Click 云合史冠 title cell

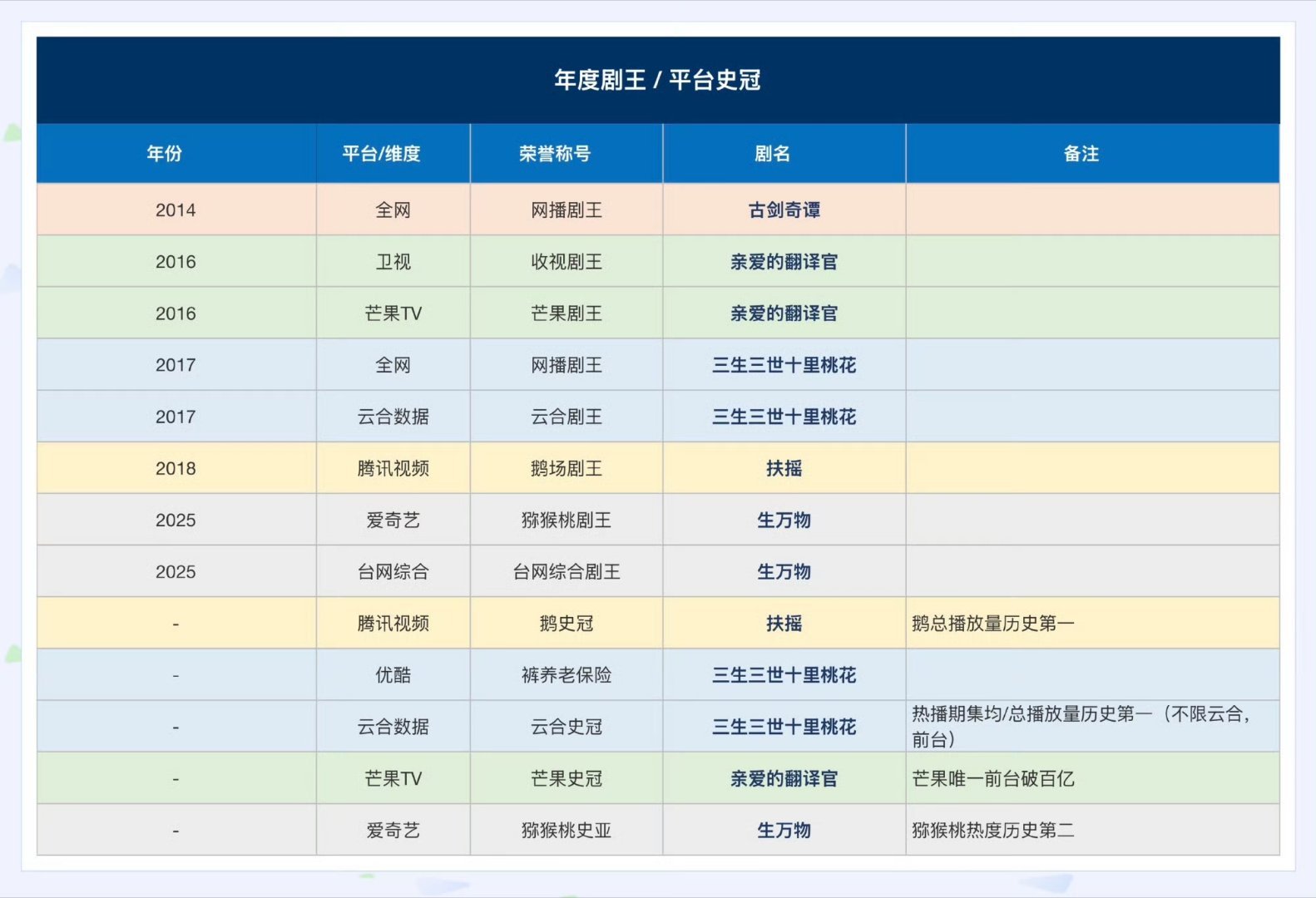tap(566, 727)
